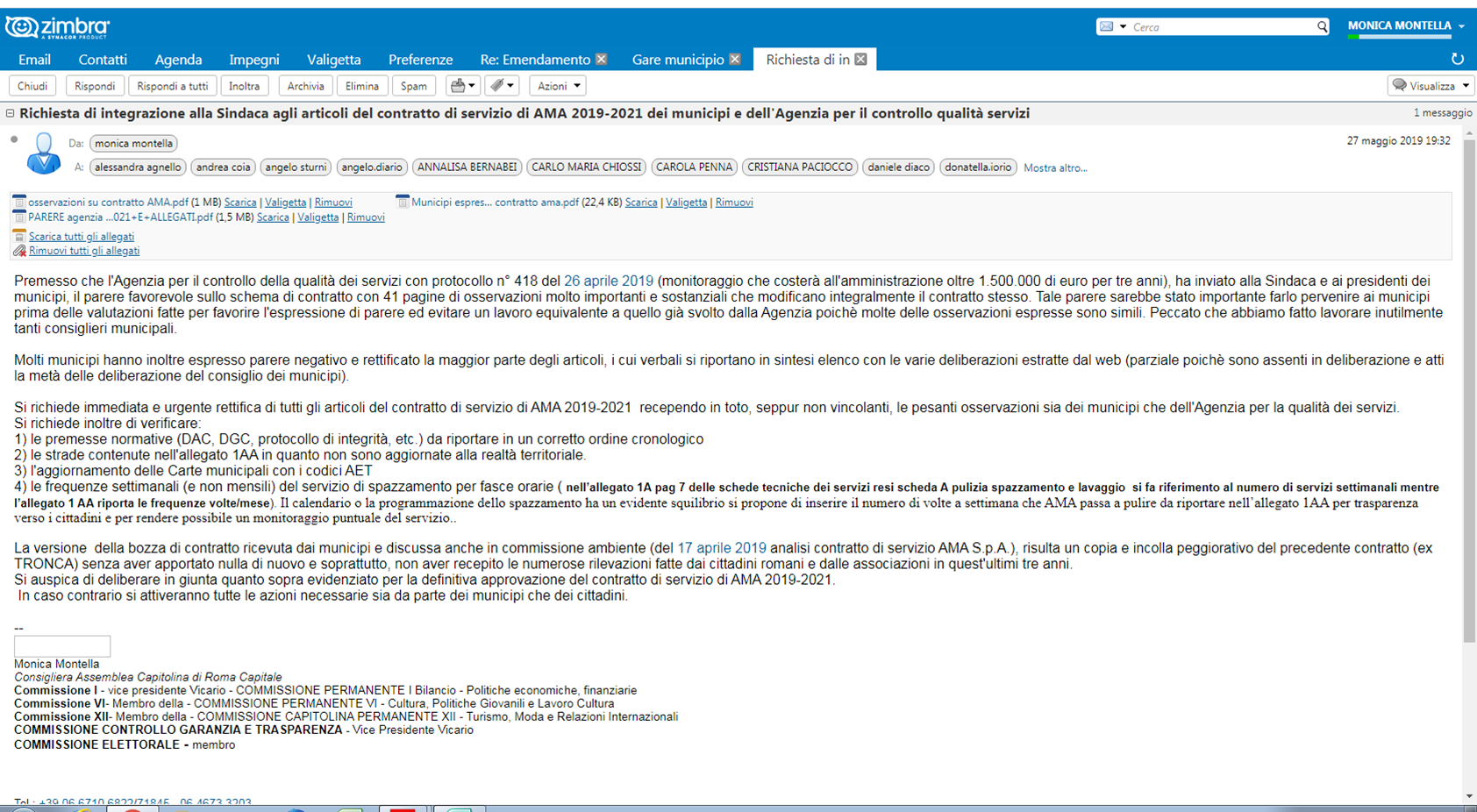This screenshot has height=812, width=1477.
Task: Click the Inoltra button
Action: tap(245, 86)
